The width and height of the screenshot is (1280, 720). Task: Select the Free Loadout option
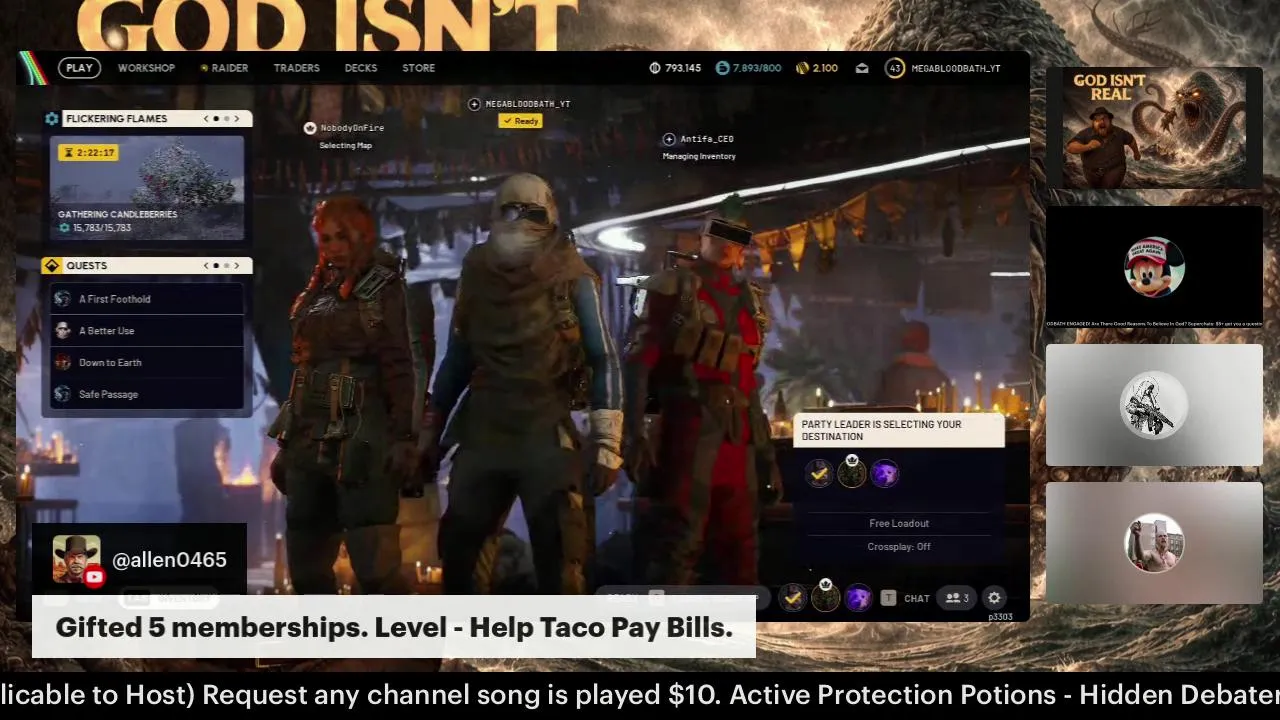(899, 523)
